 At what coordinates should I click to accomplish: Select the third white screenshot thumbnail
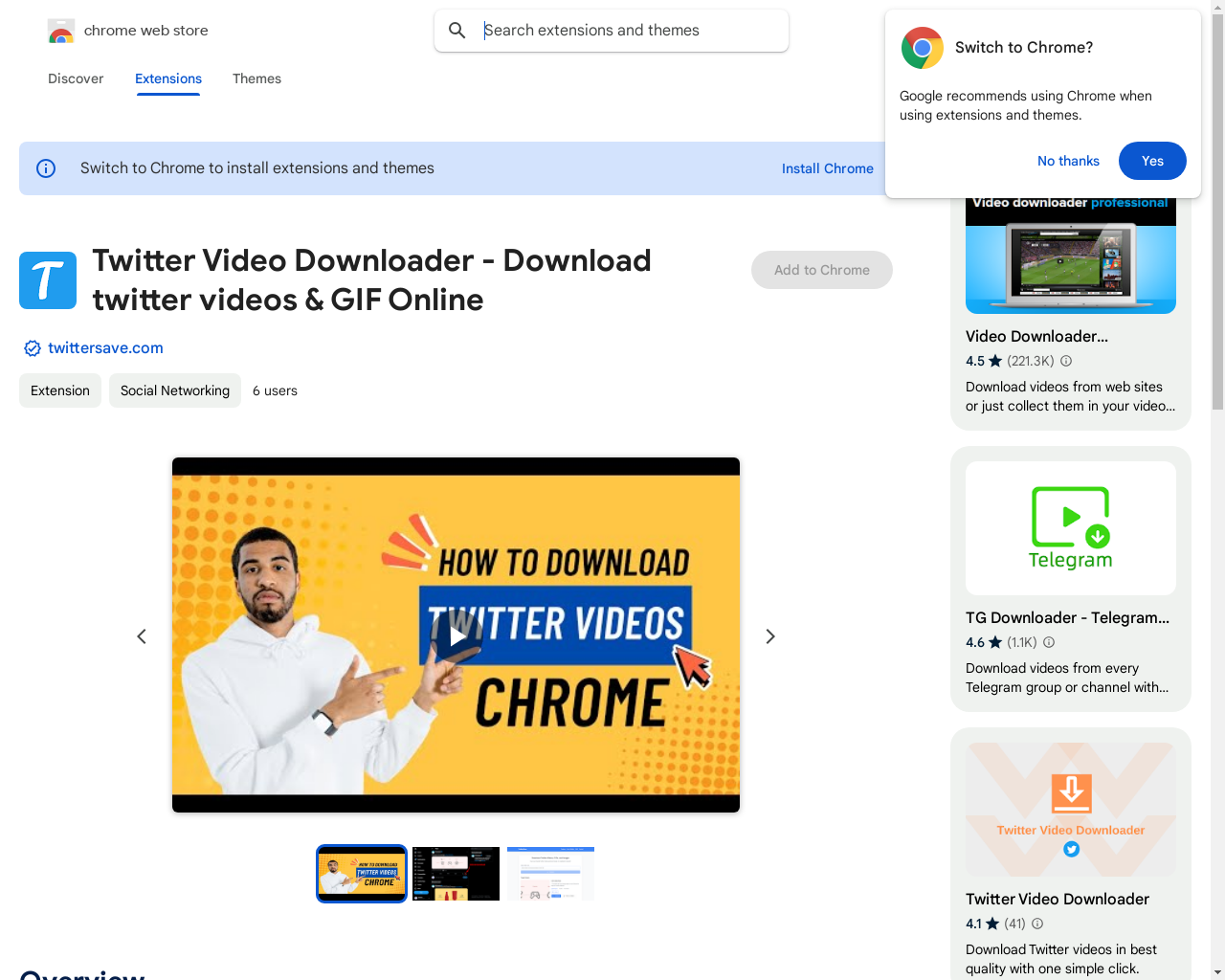pyautogui.click(x=550, y=874)
